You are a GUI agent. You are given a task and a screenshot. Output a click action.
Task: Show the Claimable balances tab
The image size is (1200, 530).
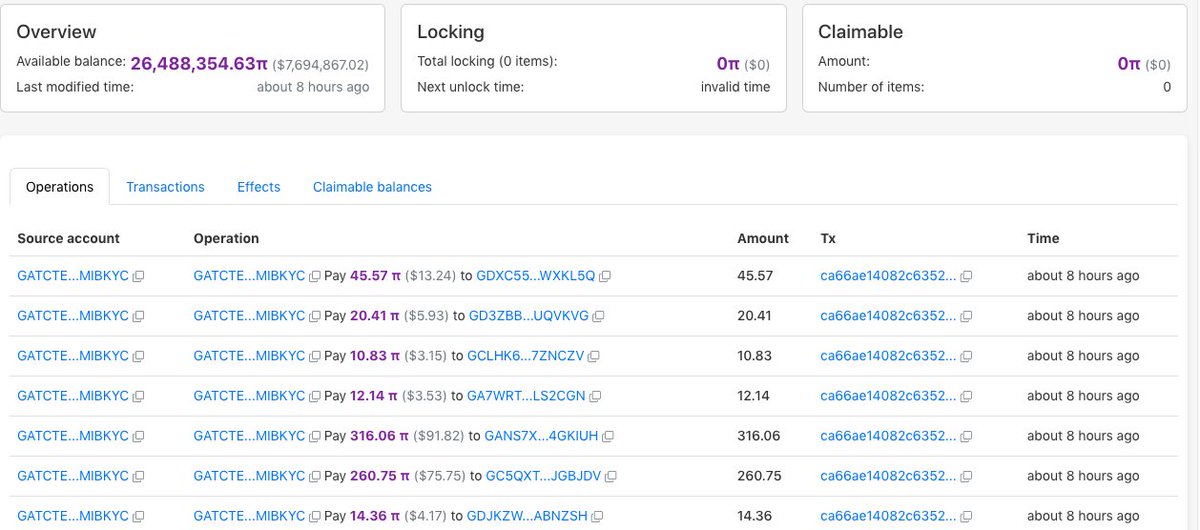pyautogui.click(x=372, y=187)
